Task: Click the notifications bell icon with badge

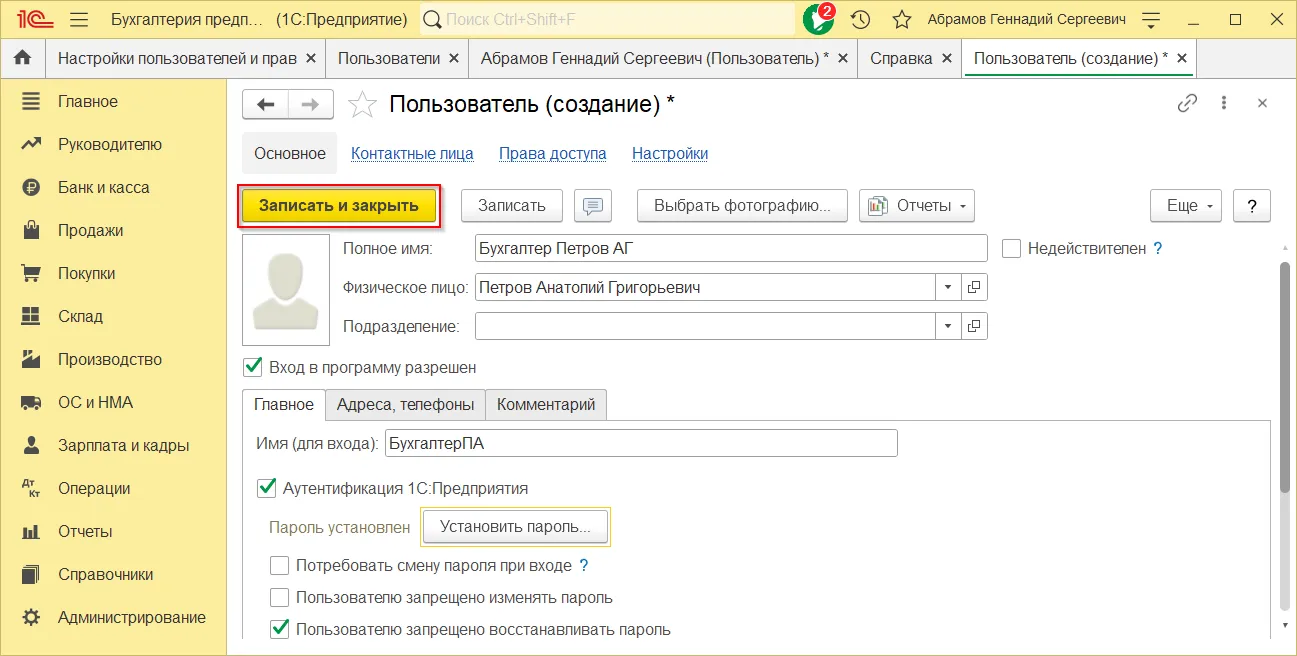Action: (818, 19)
